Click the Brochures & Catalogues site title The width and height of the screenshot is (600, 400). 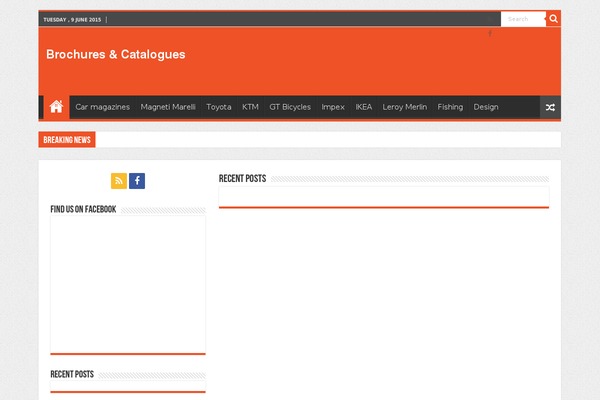(116, 54)
